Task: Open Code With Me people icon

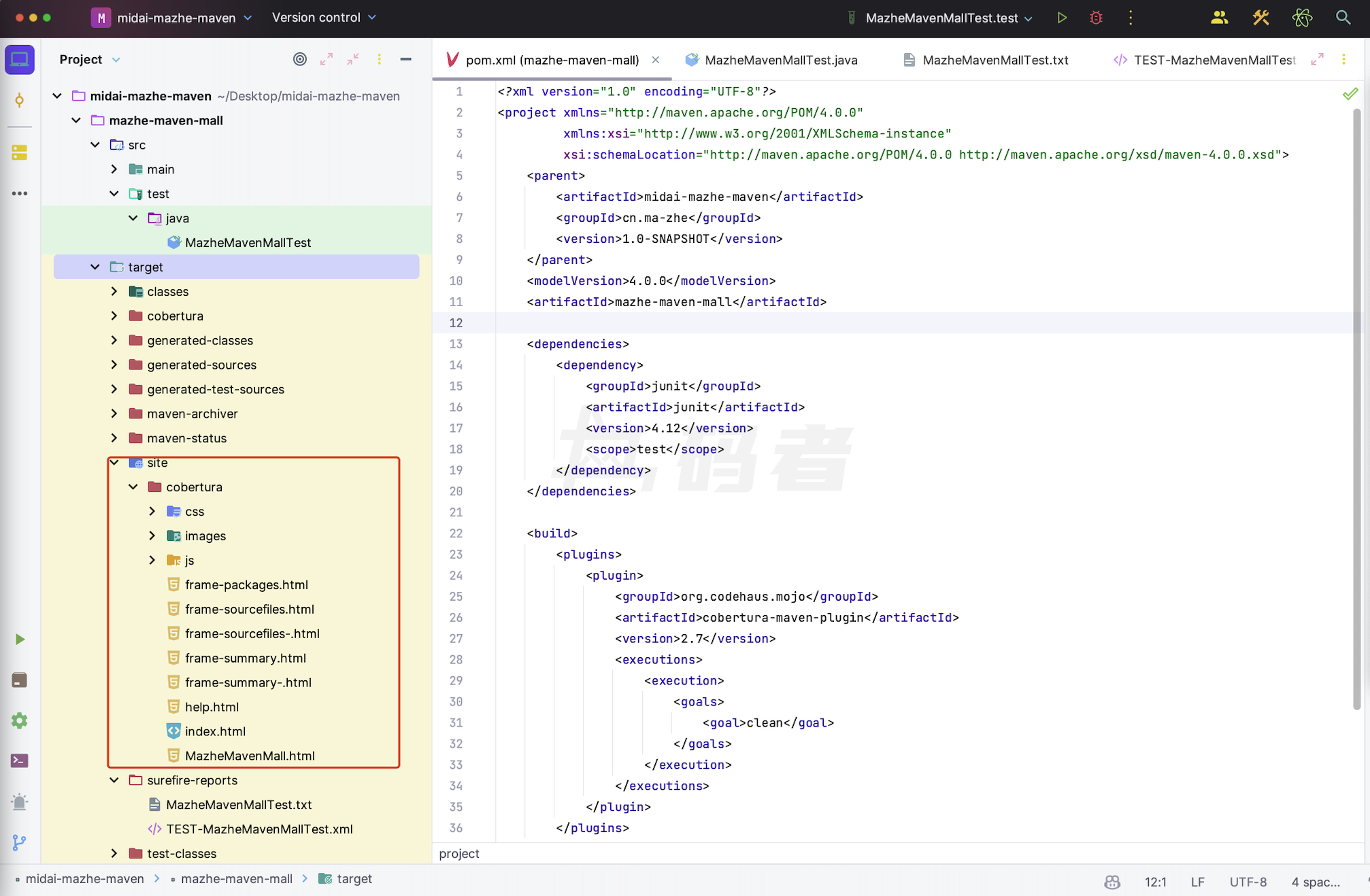Action: (1219, 18)
